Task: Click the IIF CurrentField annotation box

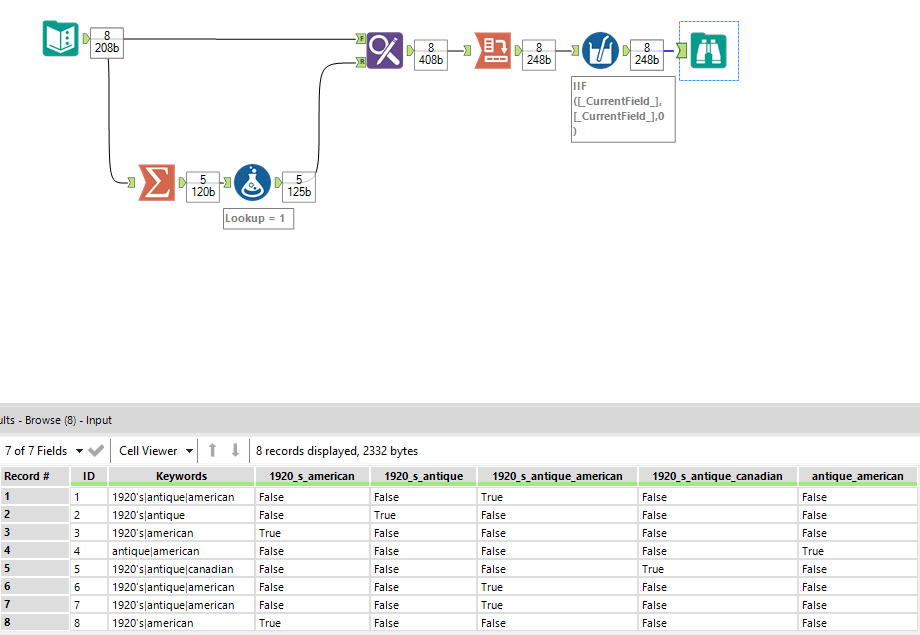Action: 623,109
